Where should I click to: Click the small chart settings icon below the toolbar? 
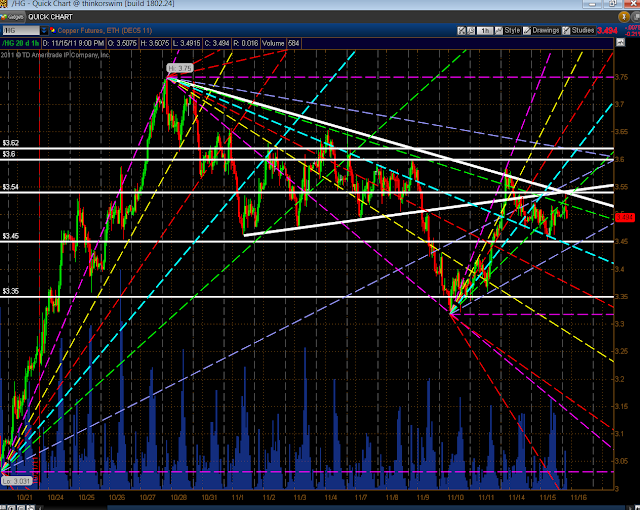620,42
